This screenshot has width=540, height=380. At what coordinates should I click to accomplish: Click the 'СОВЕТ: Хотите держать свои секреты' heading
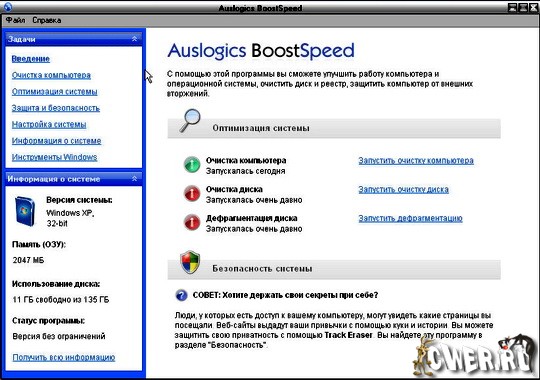pos(285,295)
